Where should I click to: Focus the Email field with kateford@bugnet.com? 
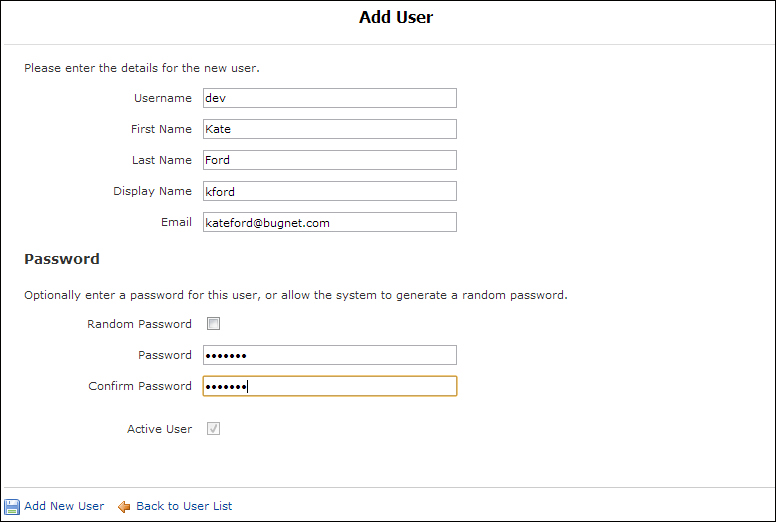pyautogui.click(x=329, y=222)
